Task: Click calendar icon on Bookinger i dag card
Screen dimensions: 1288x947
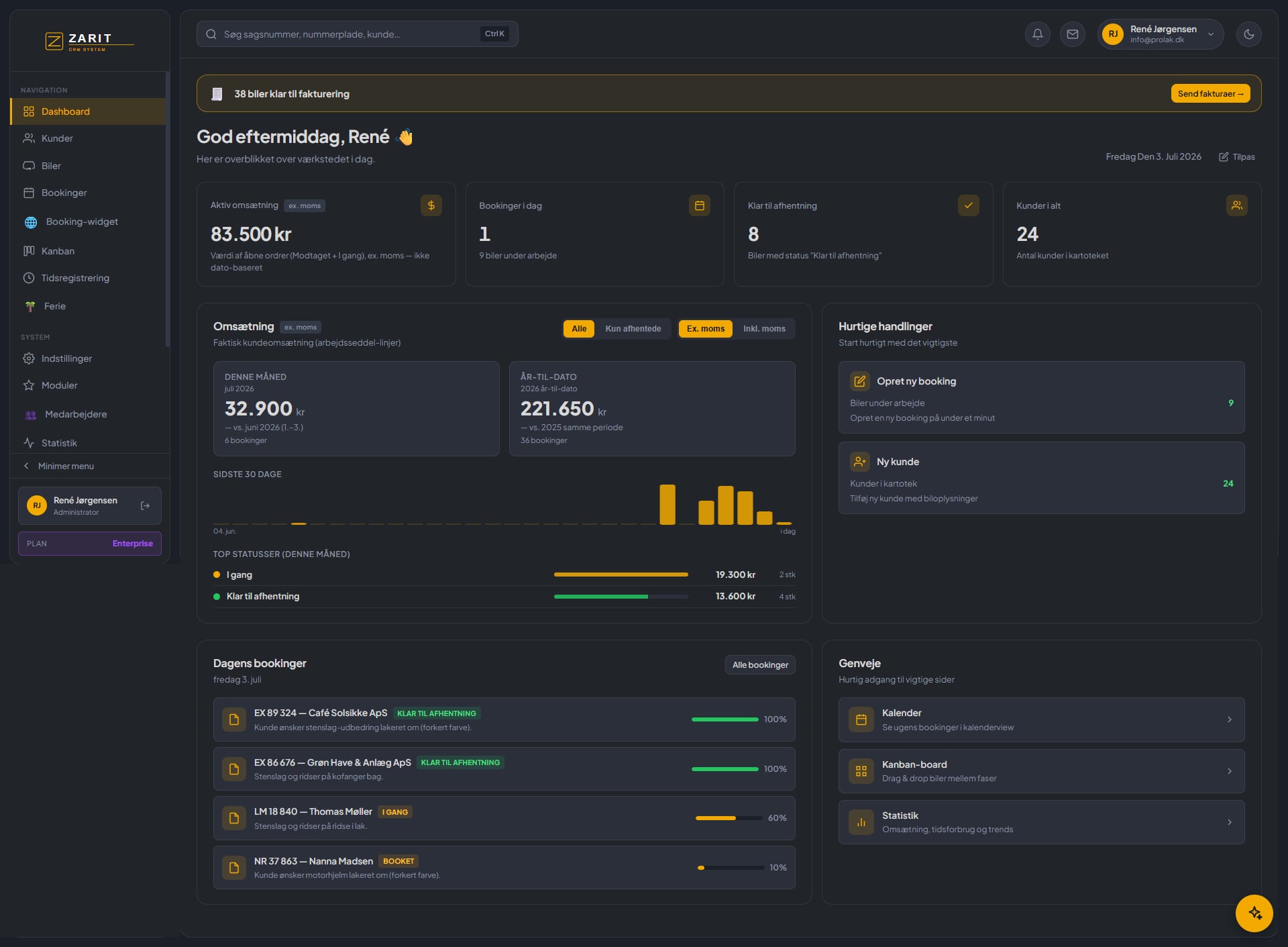Action: pos(699,205)
